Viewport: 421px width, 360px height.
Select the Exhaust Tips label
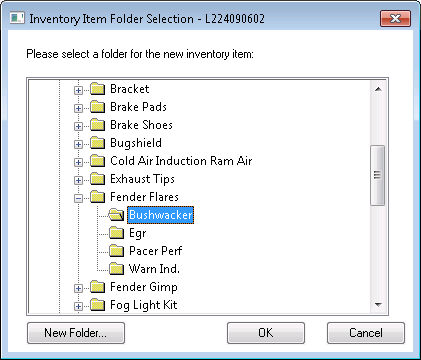pos(142,179)
